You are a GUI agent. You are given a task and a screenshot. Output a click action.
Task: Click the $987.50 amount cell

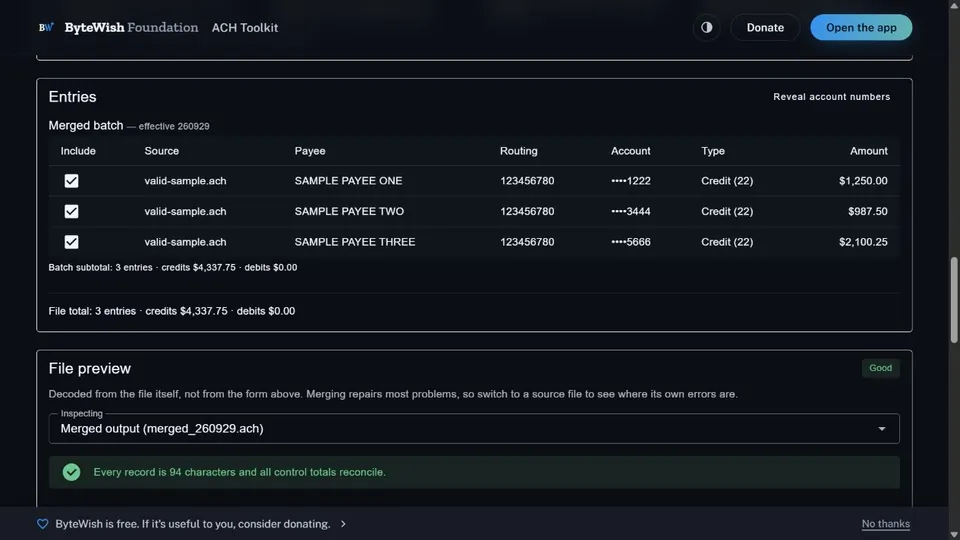868,212
